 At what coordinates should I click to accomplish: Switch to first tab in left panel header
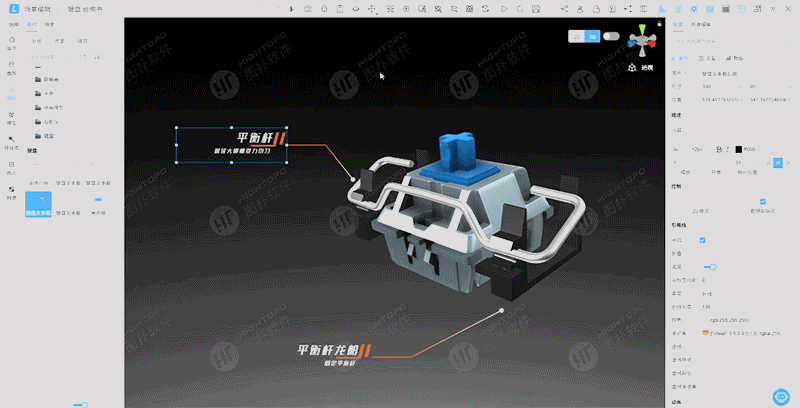pos(14,24)
